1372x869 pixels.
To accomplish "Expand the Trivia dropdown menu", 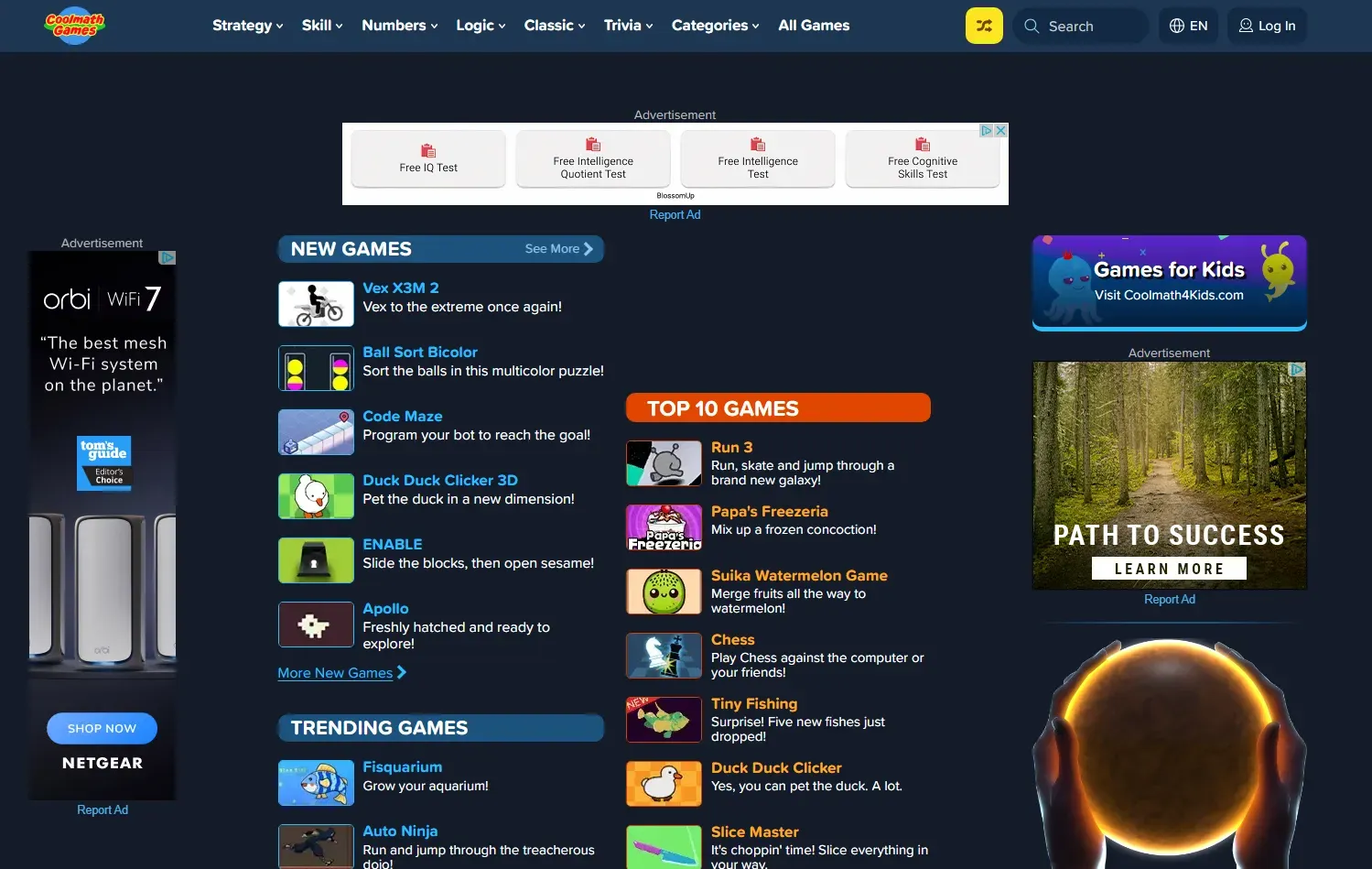I will (628, 26).
